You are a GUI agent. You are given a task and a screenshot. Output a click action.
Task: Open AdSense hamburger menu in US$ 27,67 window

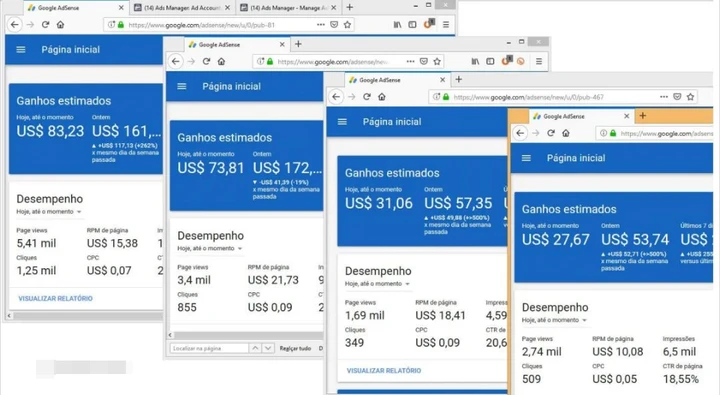tap(526, 158)
